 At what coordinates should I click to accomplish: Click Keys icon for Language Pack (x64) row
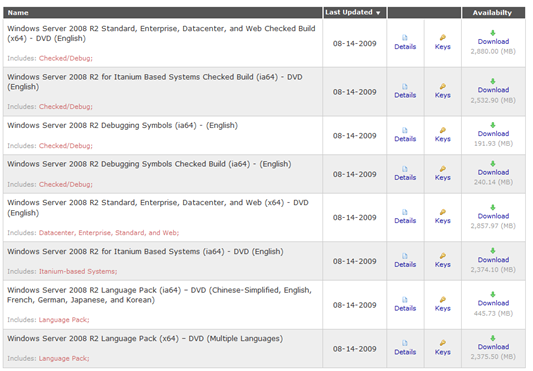point(443,343)
